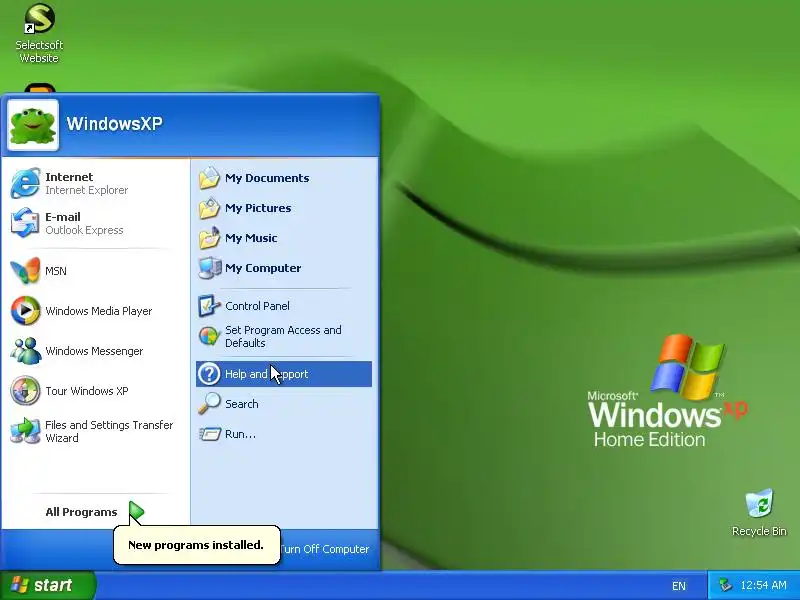Select the Recycle Bin desktop icon
The image size is (800, 600).
(x=759, y=513)
